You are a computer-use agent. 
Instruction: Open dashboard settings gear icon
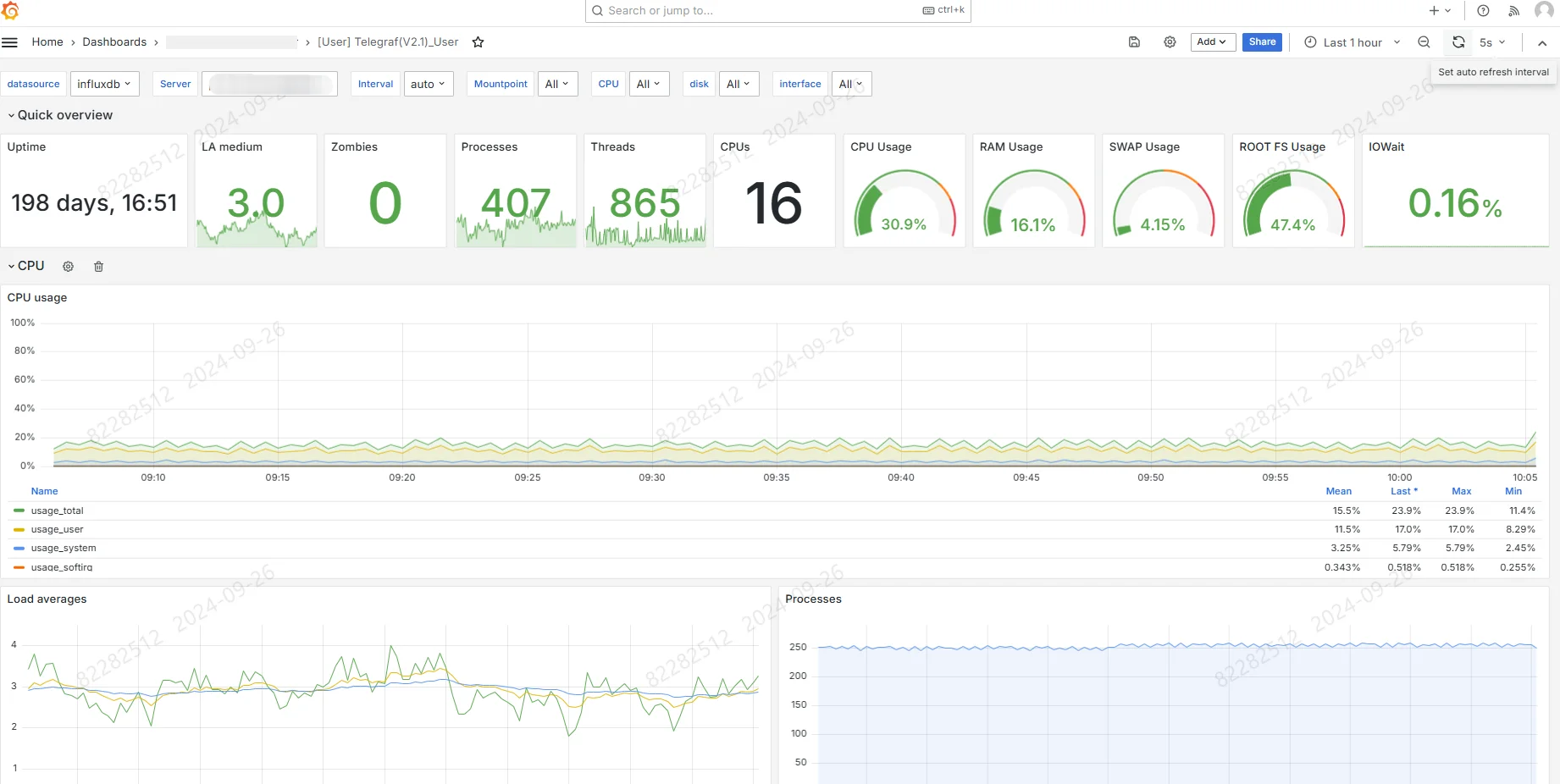point(1170,42)
